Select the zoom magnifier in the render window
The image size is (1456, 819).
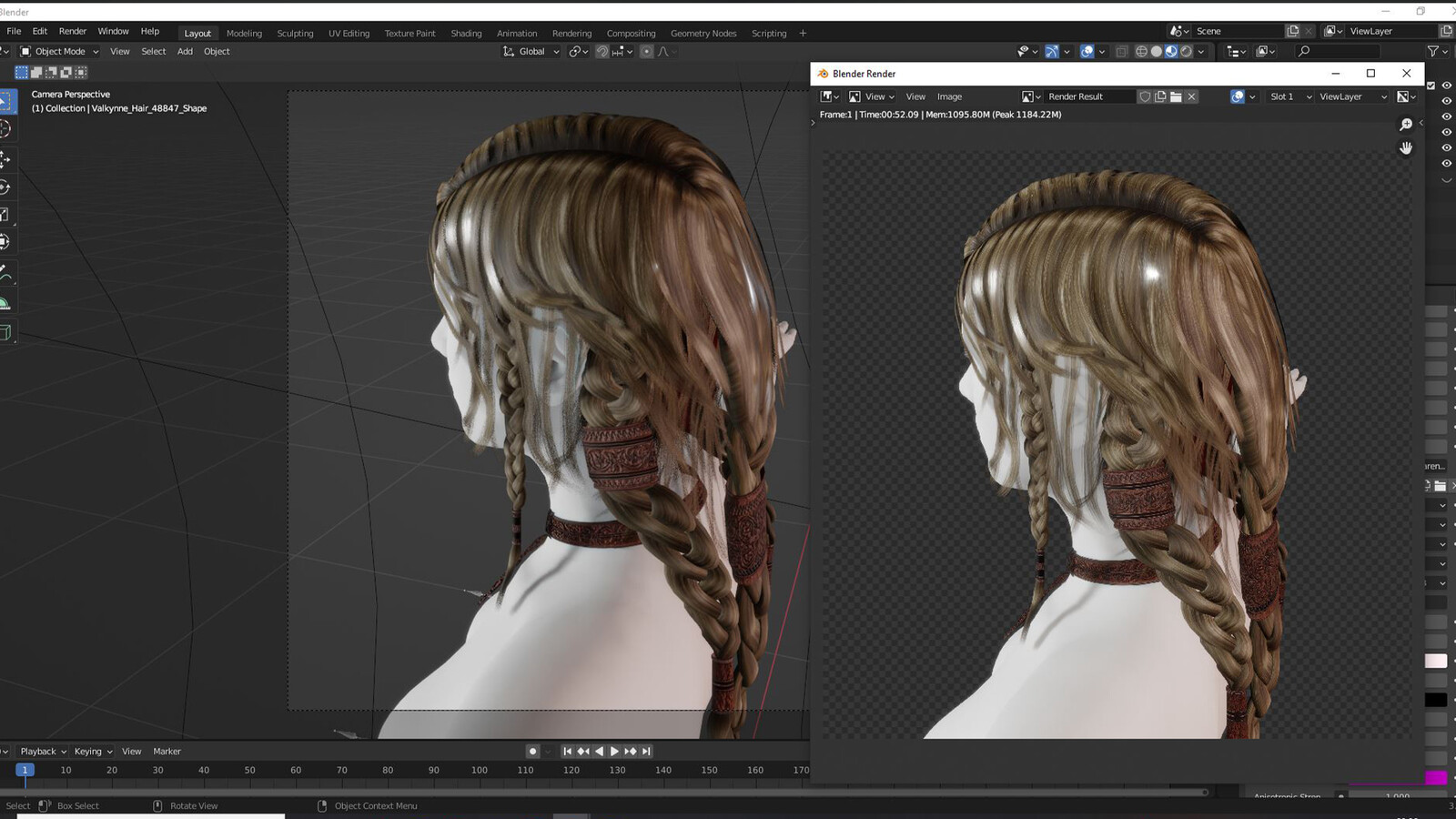pyautogui.click(x=1406, y=125)
